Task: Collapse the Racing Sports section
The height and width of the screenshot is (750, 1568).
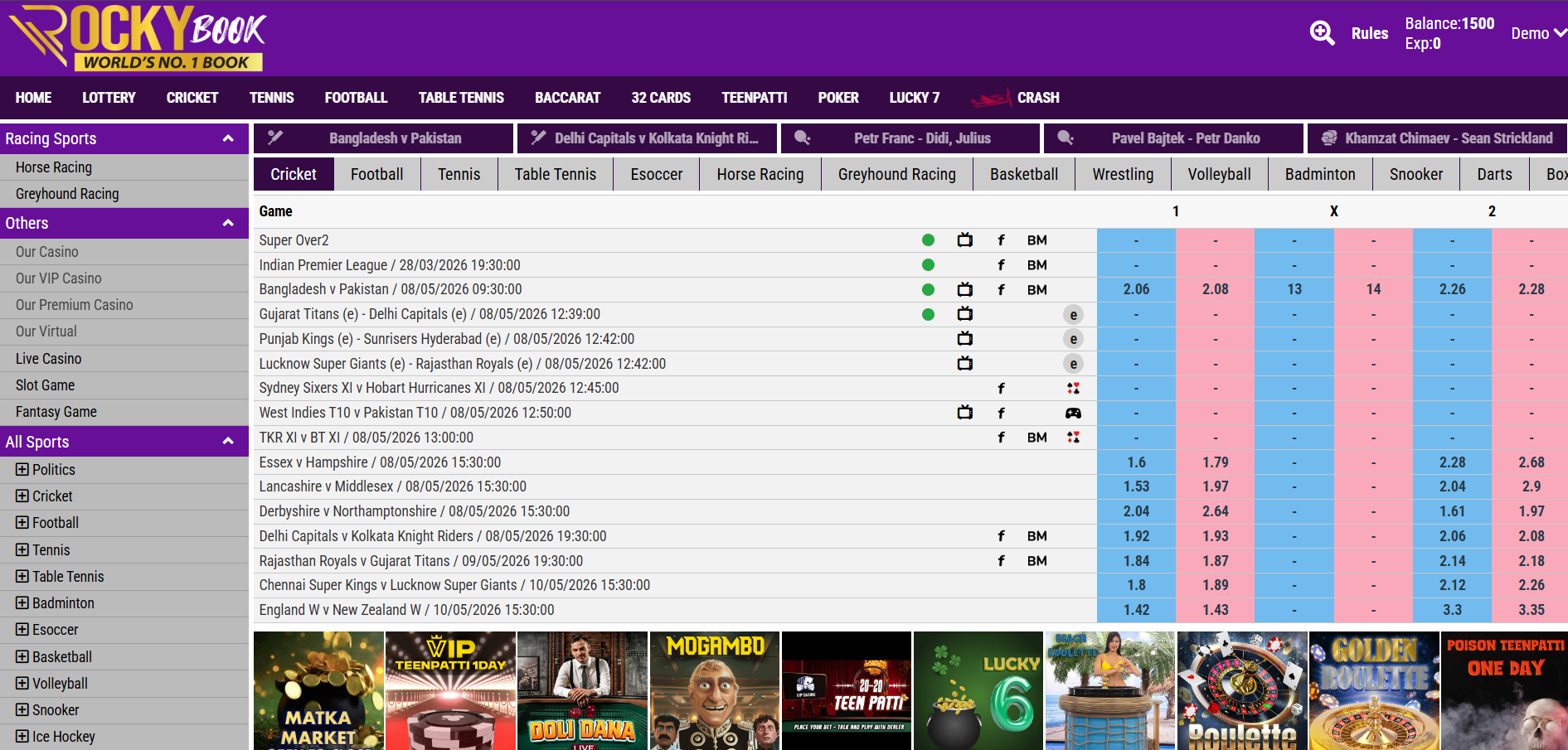Action: pyautogui.click(x=228, y=138)
